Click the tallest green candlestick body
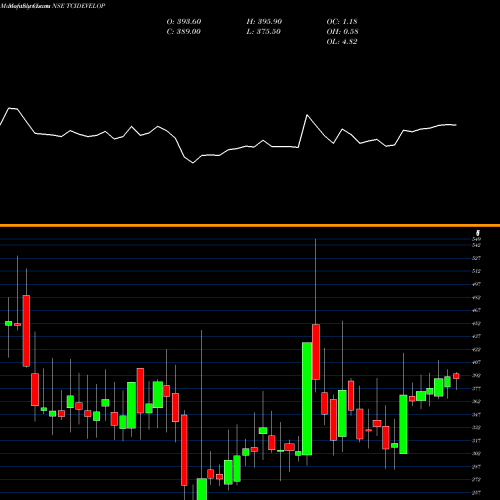The width and height of the screenshot is (500, 500). click(307, 399)
